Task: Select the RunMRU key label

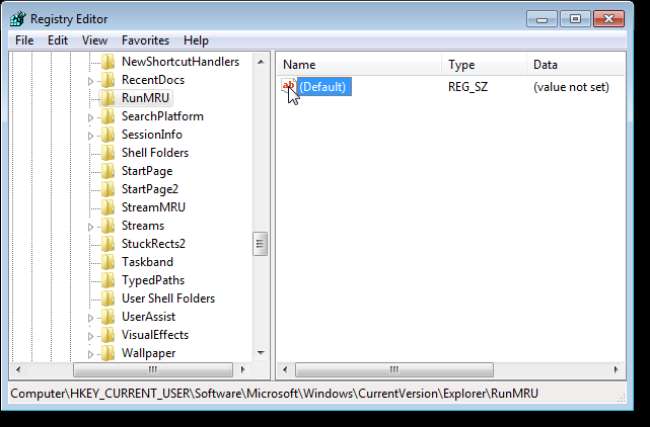Action: 146,98
